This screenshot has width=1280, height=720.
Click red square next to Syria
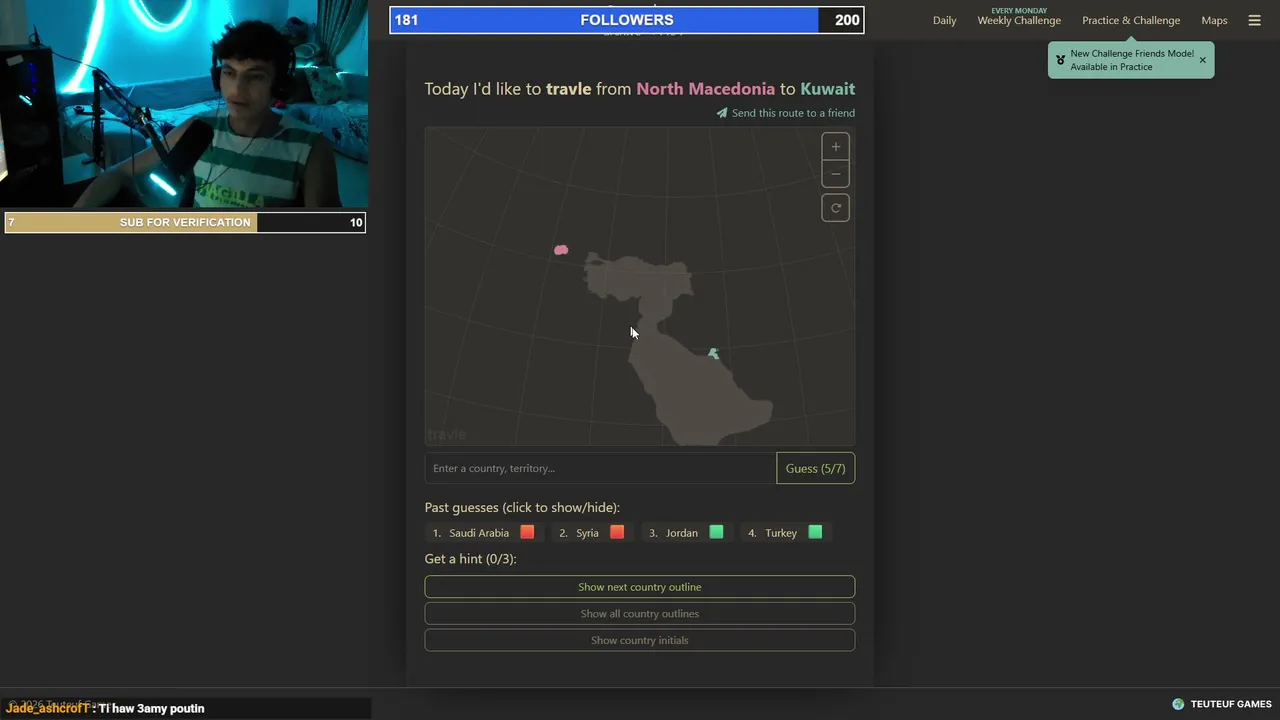tap(617, 532)
